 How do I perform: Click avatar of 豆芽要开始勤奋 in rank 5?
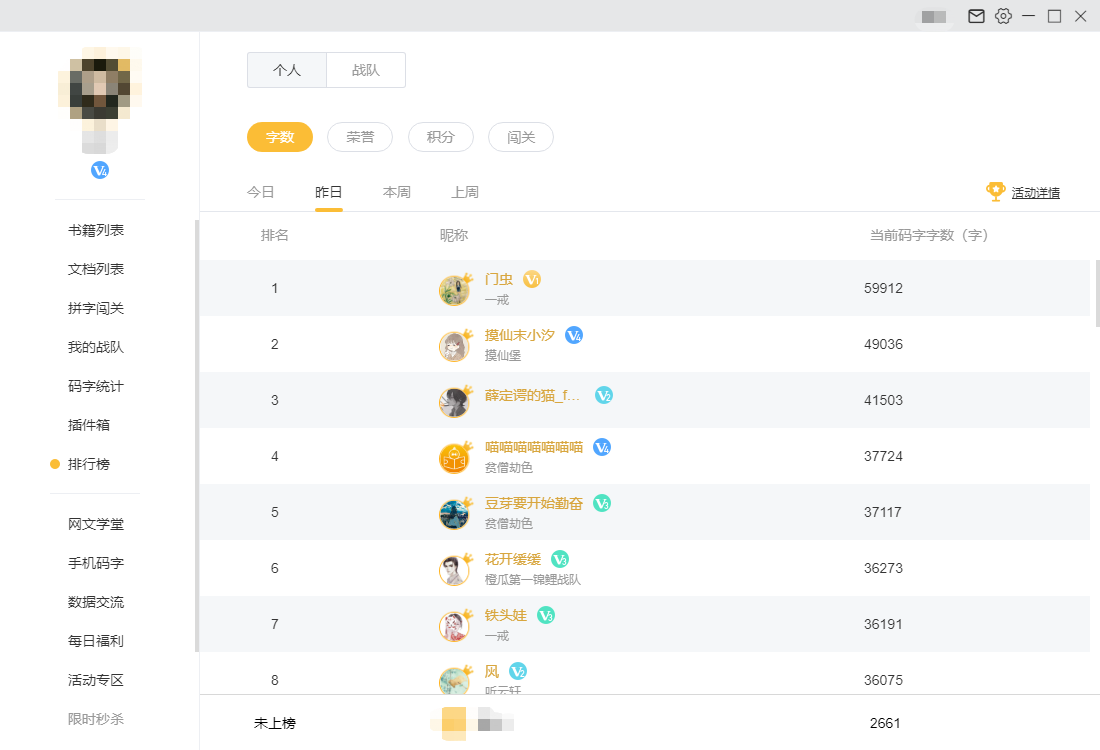[454, 514]
